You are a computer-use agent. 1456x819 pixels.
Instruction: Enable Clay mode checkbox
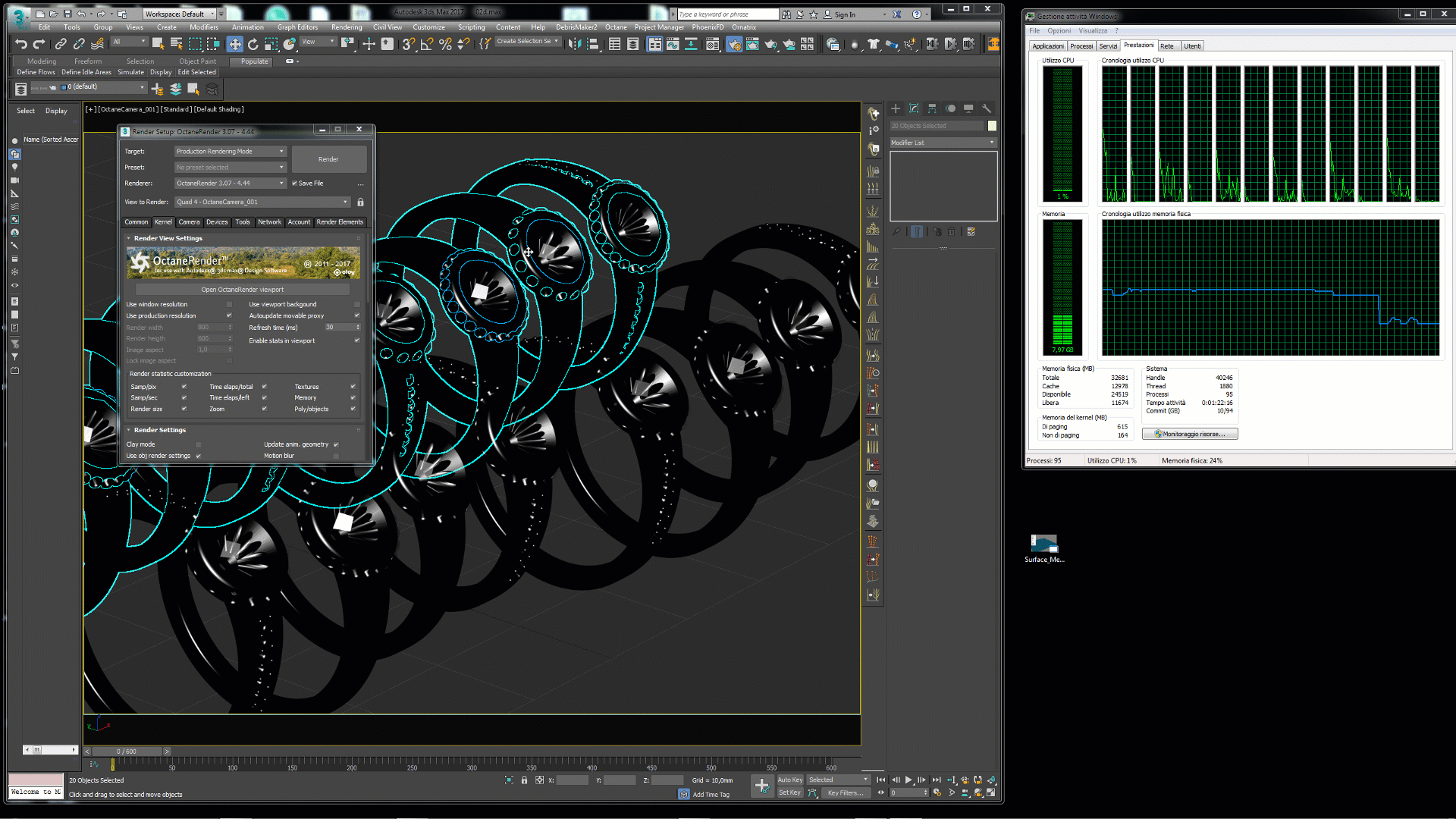pos(199,445)
